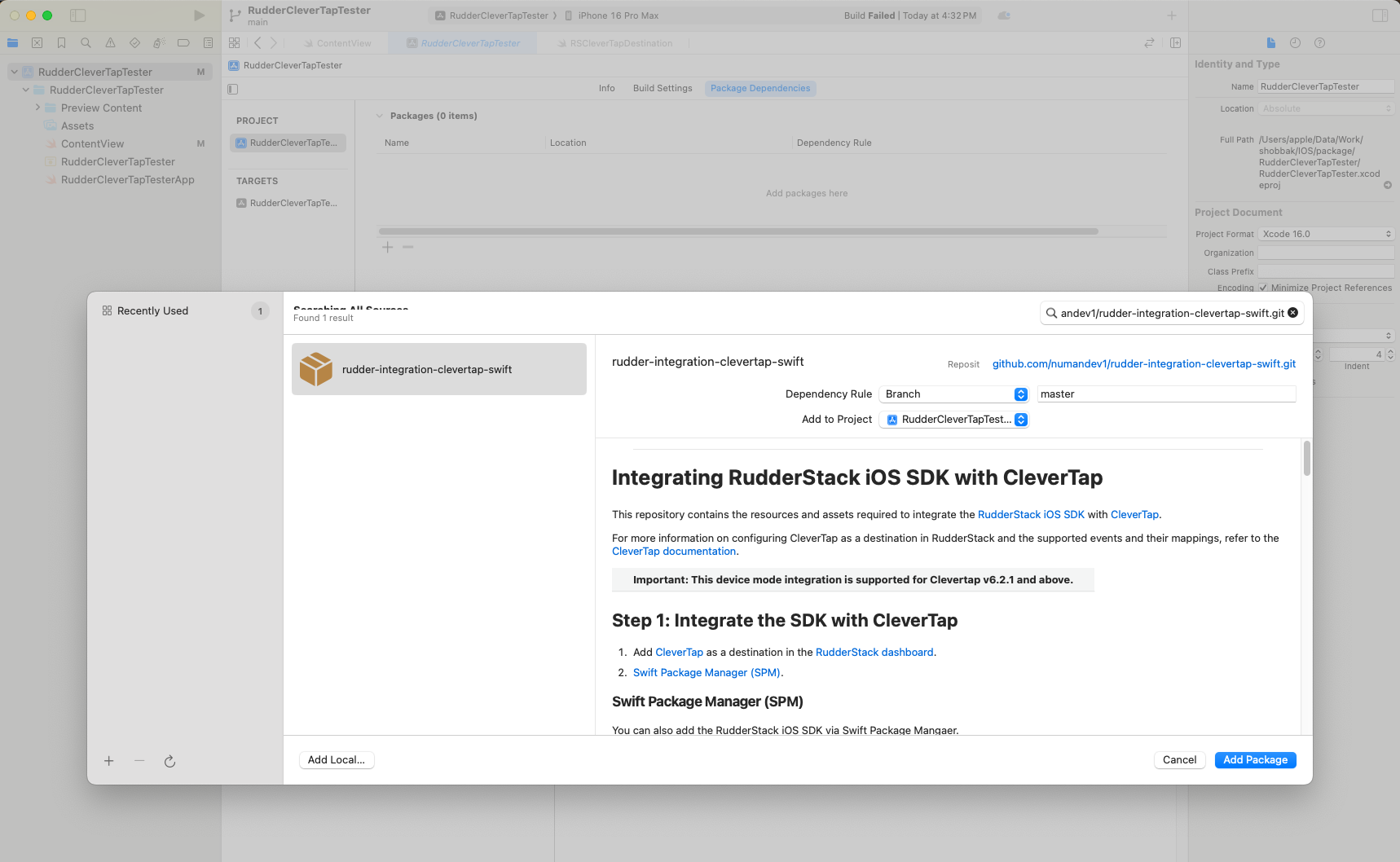Increment the Indent stepper value
Image resolution: width=1400 pixels, height=862 pixels.
1390,351
